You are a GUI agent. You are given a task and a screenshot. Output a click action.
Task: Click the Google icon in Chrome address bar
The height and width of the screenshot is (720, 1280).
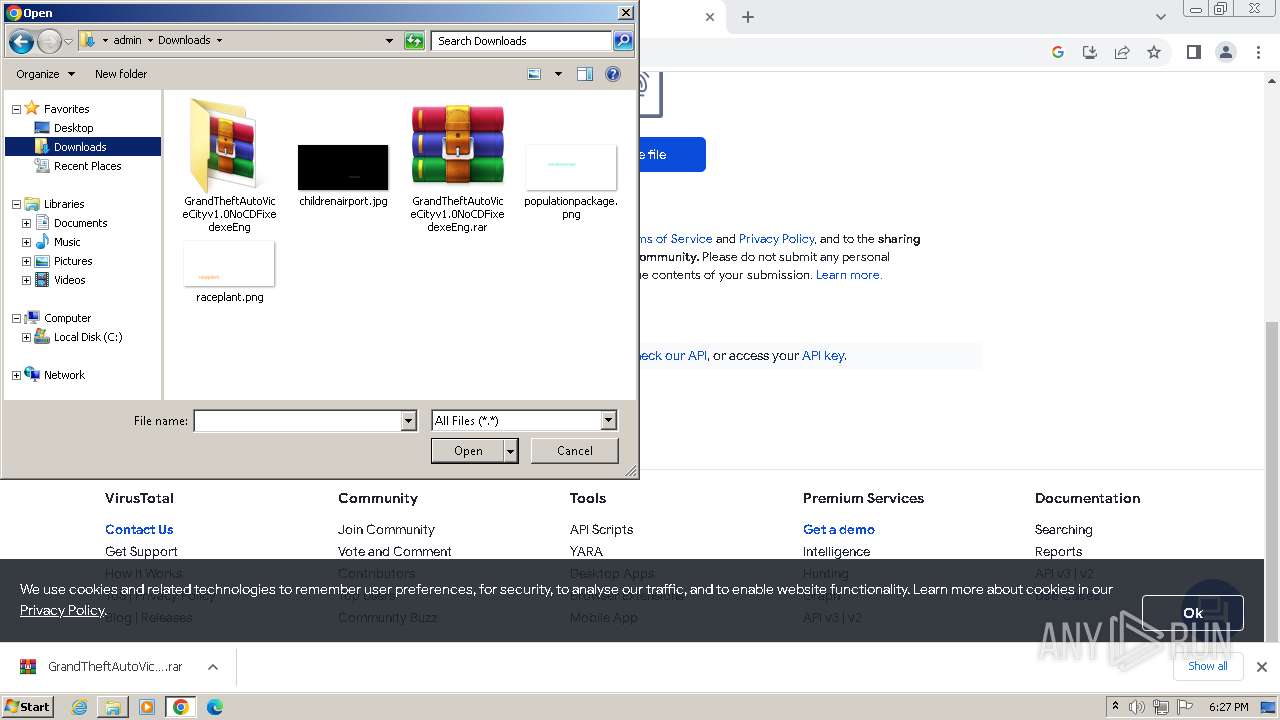coord(1058,52)
